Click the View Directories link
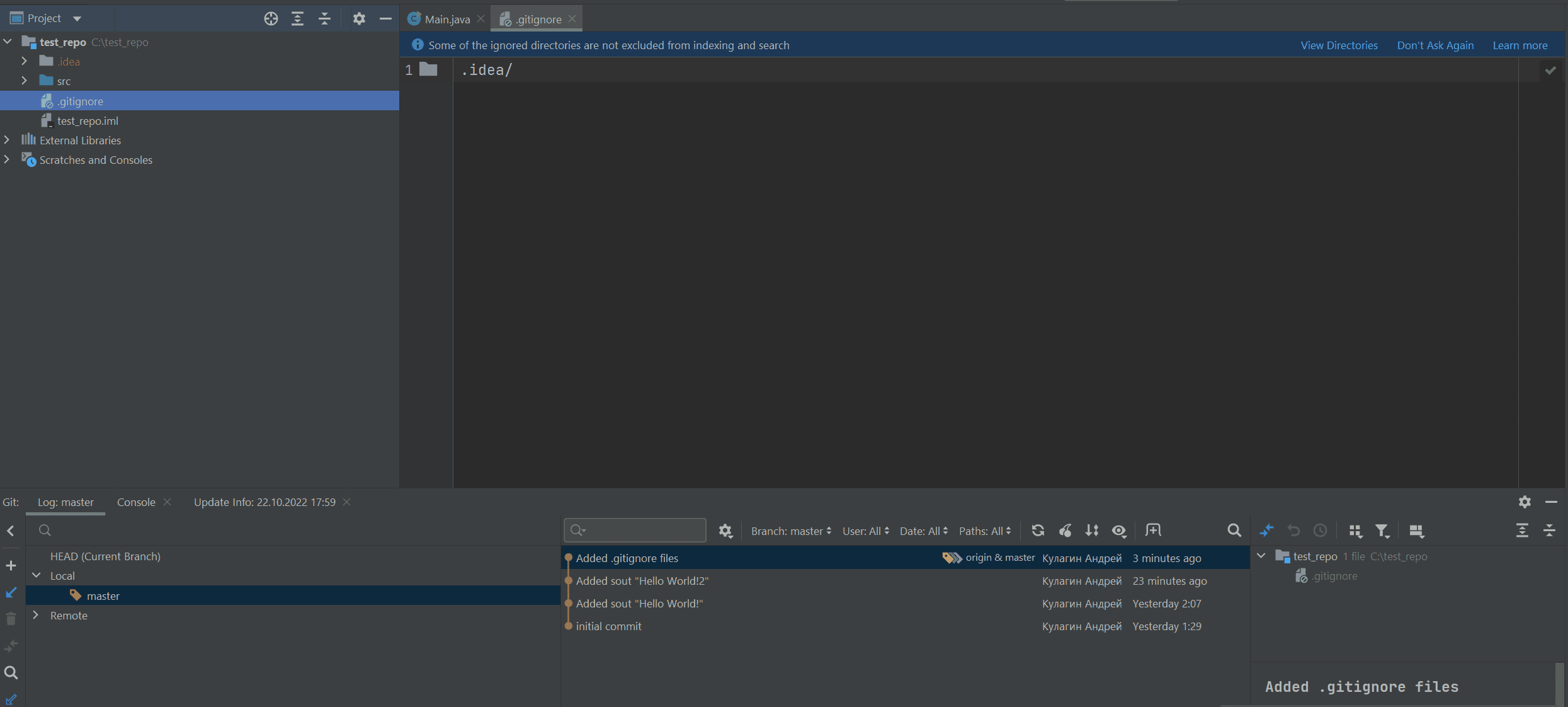This screenshot has height=707, width=1568. (x=1339, y=45)
